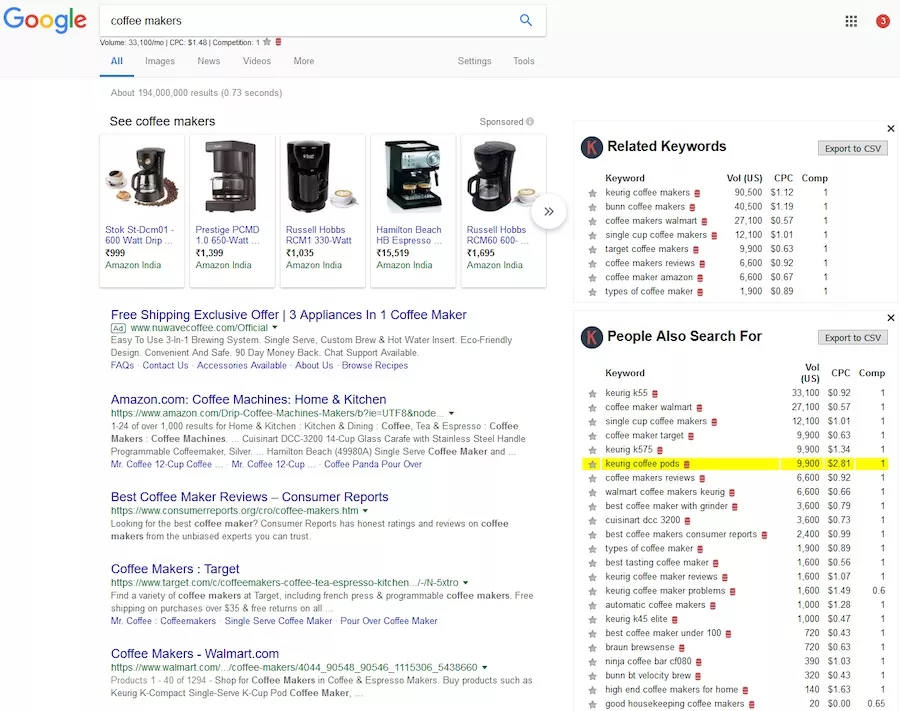Star the highlighted keurig coffee pods keyword
The height and width of the screenshot is (711, 900).
[x=592, y=464]
